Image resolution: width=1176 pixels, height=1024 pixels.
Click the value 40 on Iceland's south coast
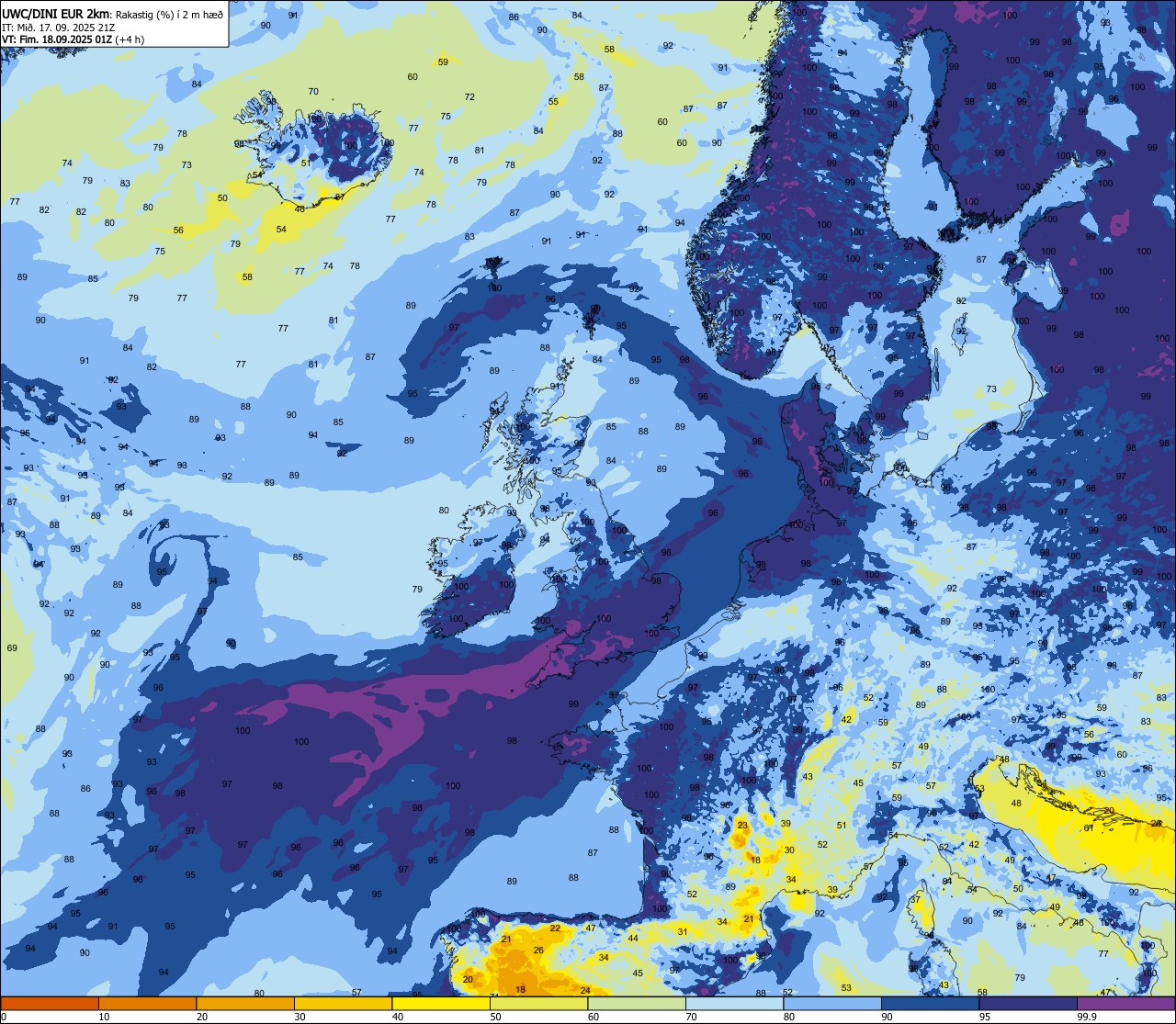(x=300, y=208)
